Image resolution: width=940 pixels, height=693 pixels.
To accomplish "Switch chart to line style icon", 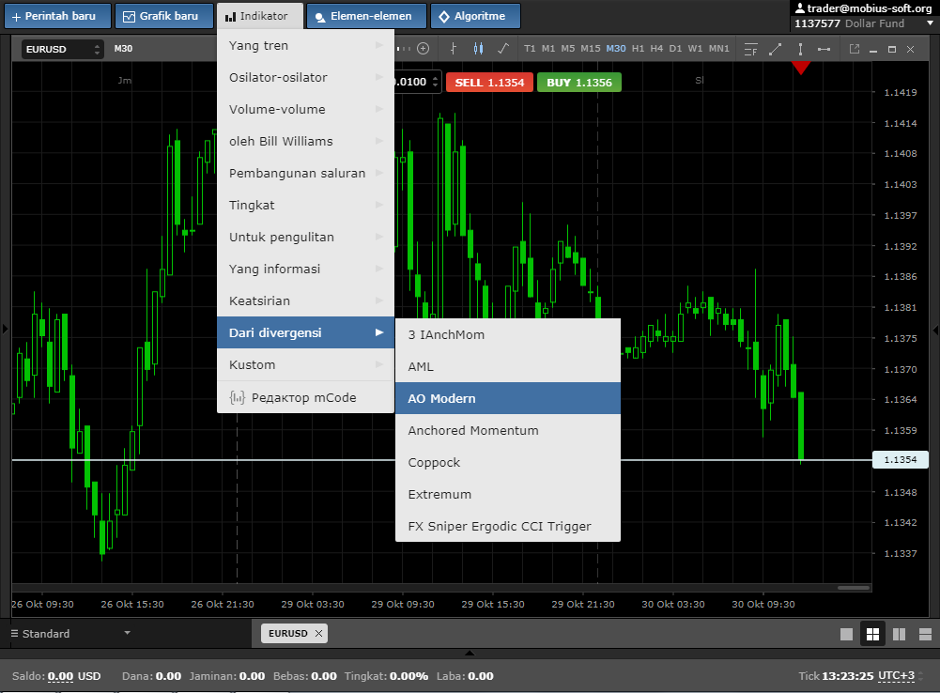I will [504, 49].
